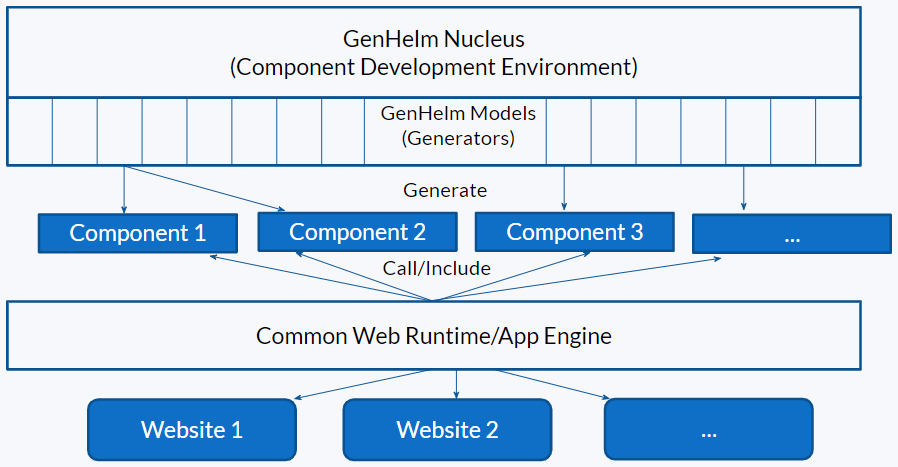Click the Component 1 box

(137, 234)
